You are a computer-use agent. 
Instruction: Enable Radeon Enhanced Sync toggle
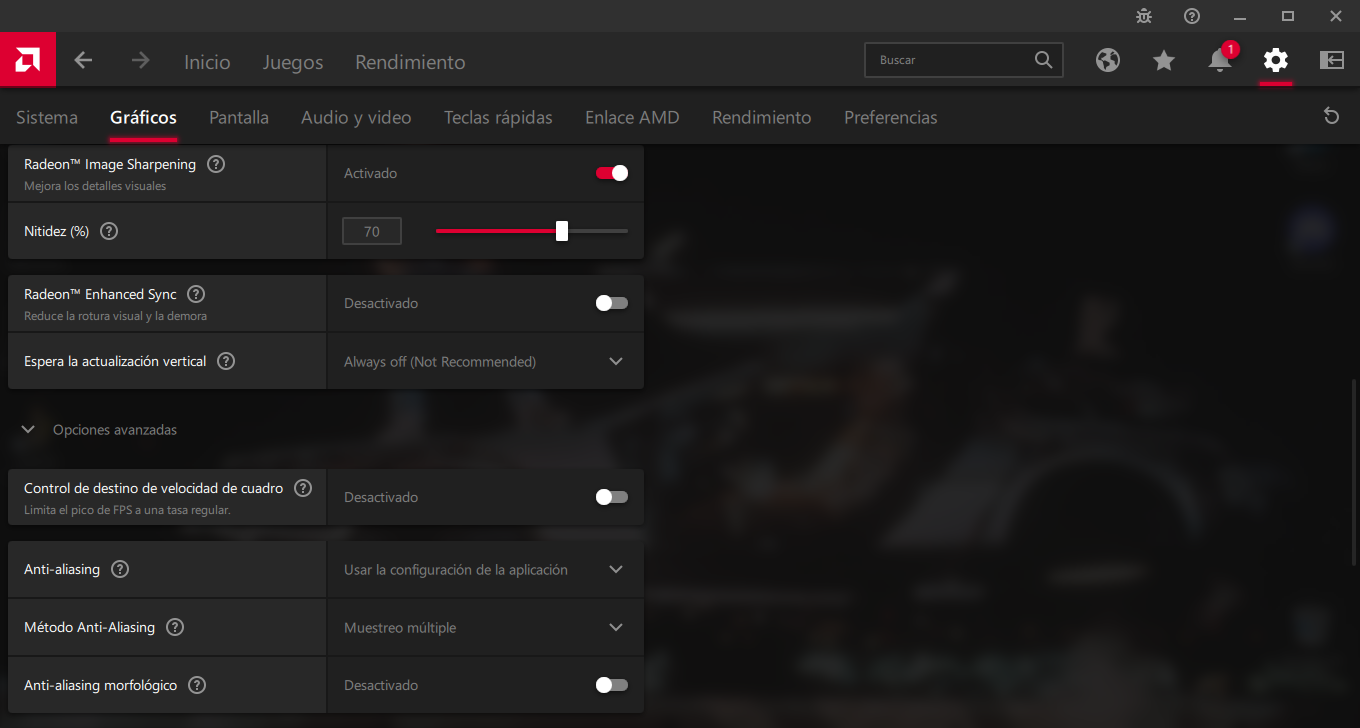pyautogui.click(x=612, y=303)
